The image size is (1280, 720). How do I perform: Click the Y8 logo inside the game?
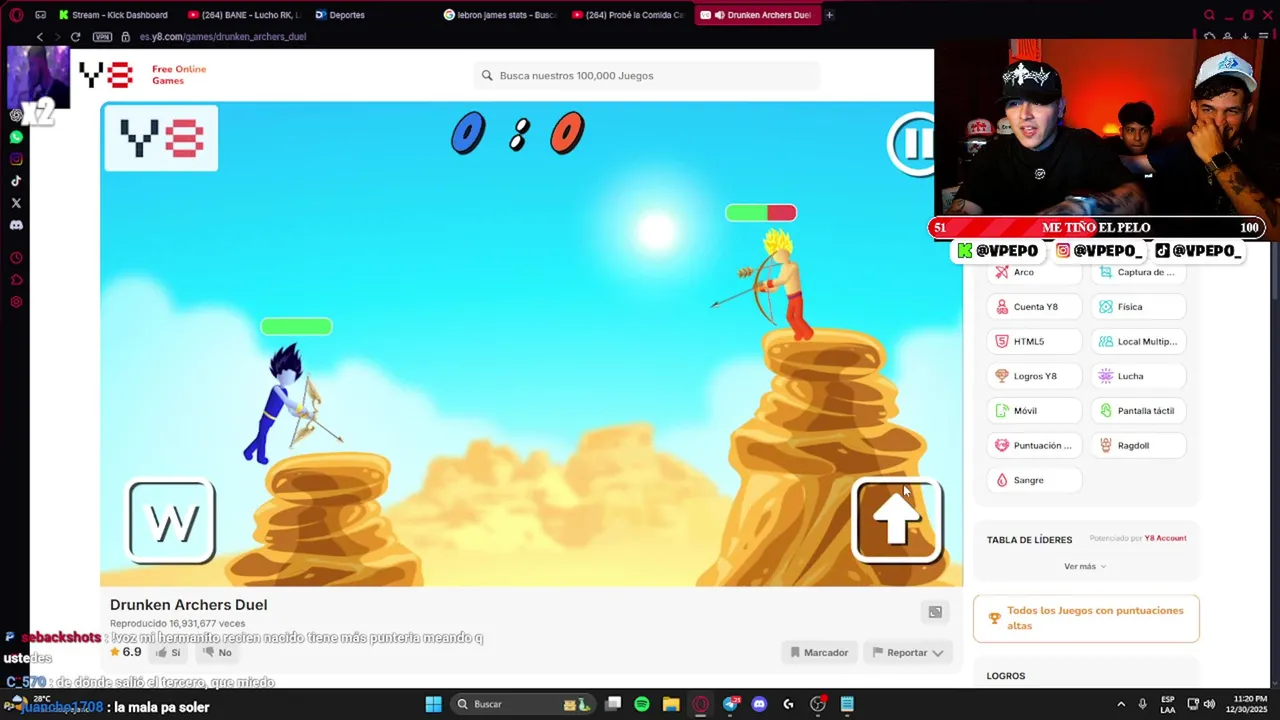click(161, 138)
